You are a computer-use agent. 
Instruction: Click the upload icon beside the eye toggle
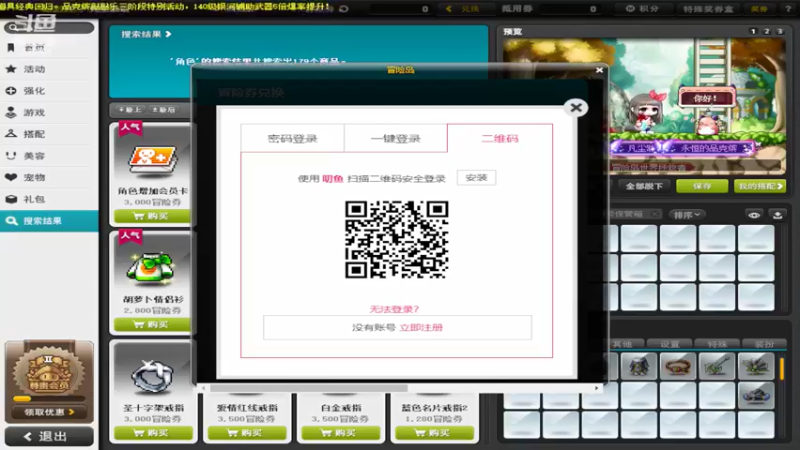click(x=778, y=215)
